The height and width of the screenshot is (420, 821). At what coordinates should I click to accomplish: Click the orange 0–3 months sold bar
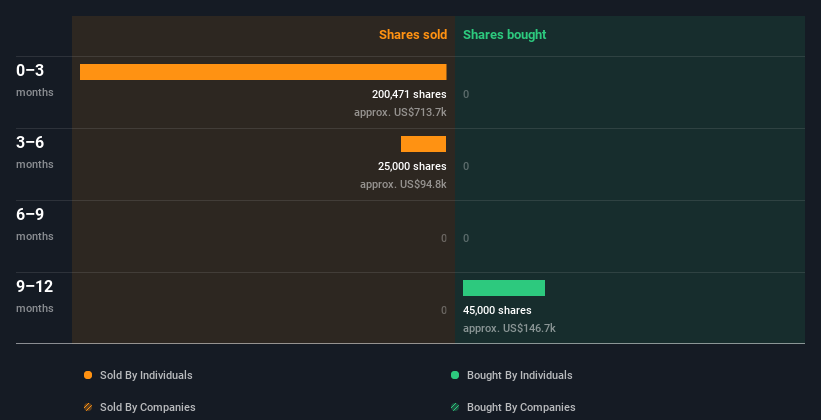coord(263,72)
